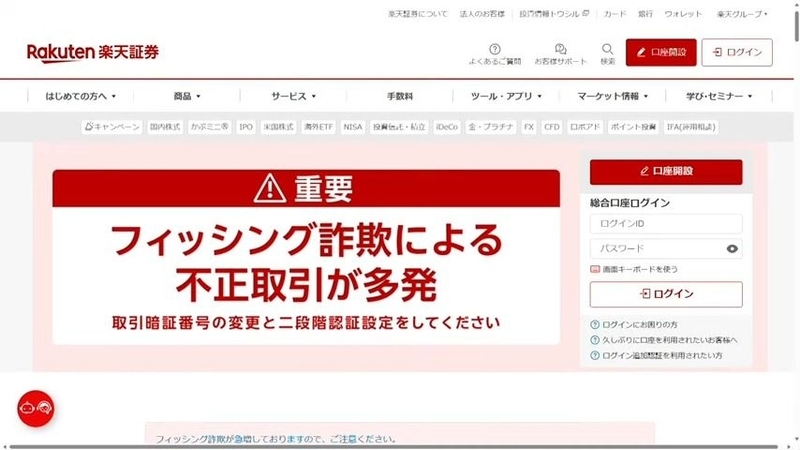Screen dimensions: 800x450
Task: Click the ログイン button under password field
Action: [x=666, y=294]
